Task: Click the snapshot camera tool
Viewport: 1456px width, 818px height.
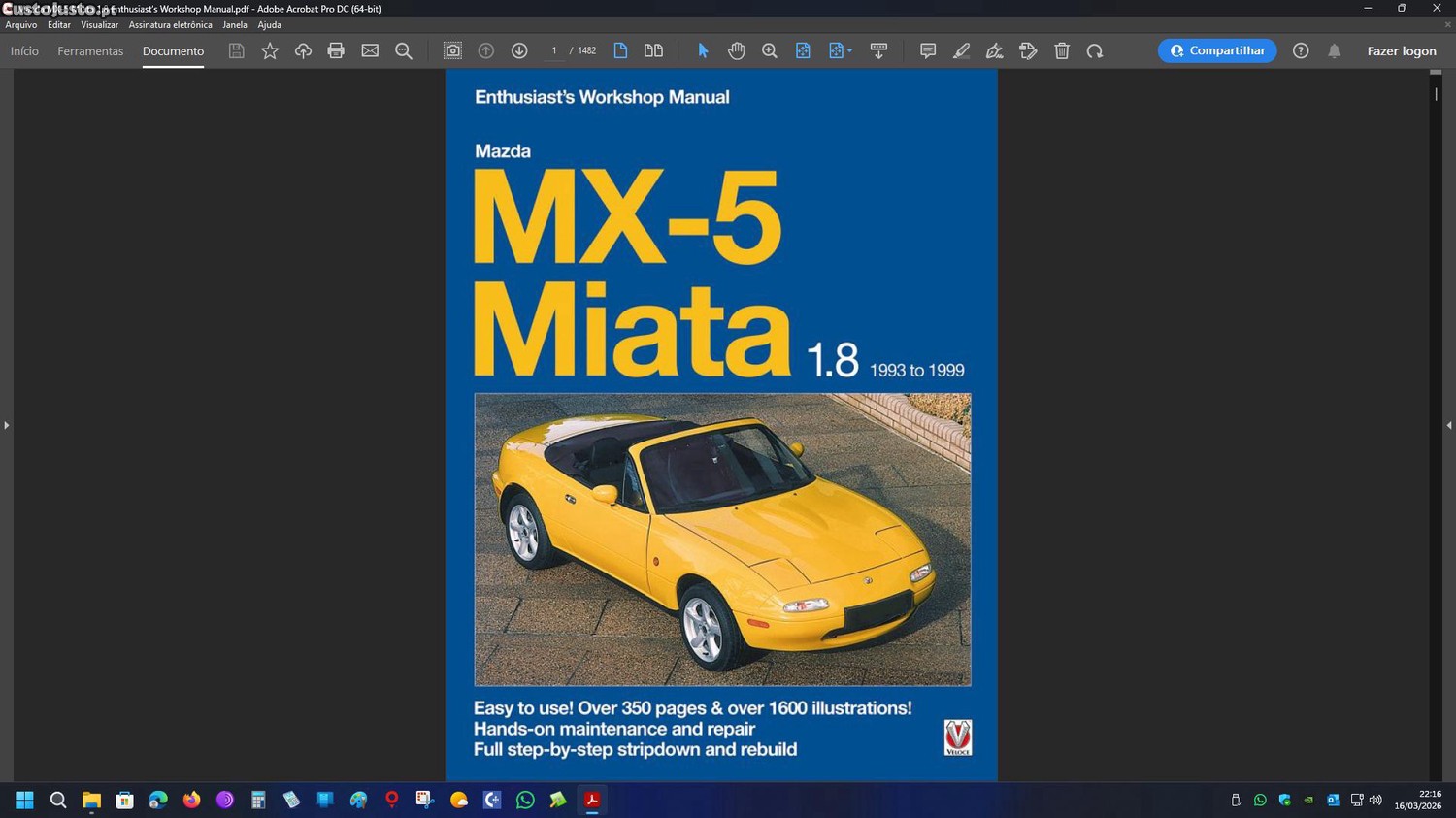Action: coord(452,50)
